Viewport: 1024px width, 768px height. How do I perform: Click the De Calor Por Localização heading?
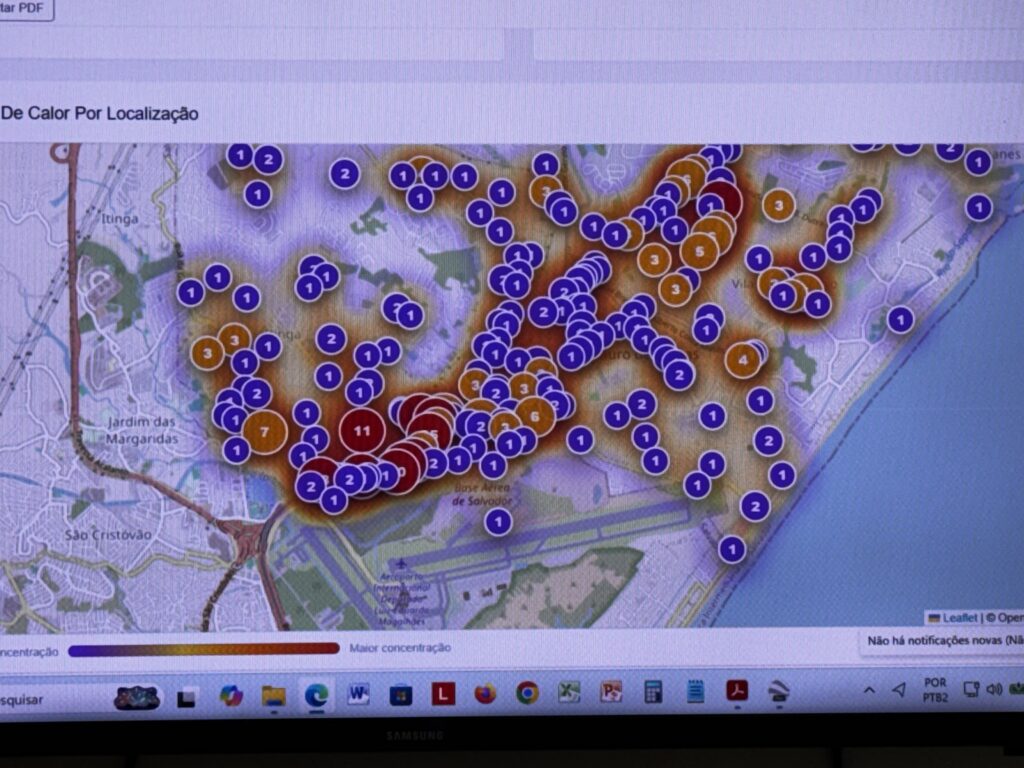pos(99,113)
